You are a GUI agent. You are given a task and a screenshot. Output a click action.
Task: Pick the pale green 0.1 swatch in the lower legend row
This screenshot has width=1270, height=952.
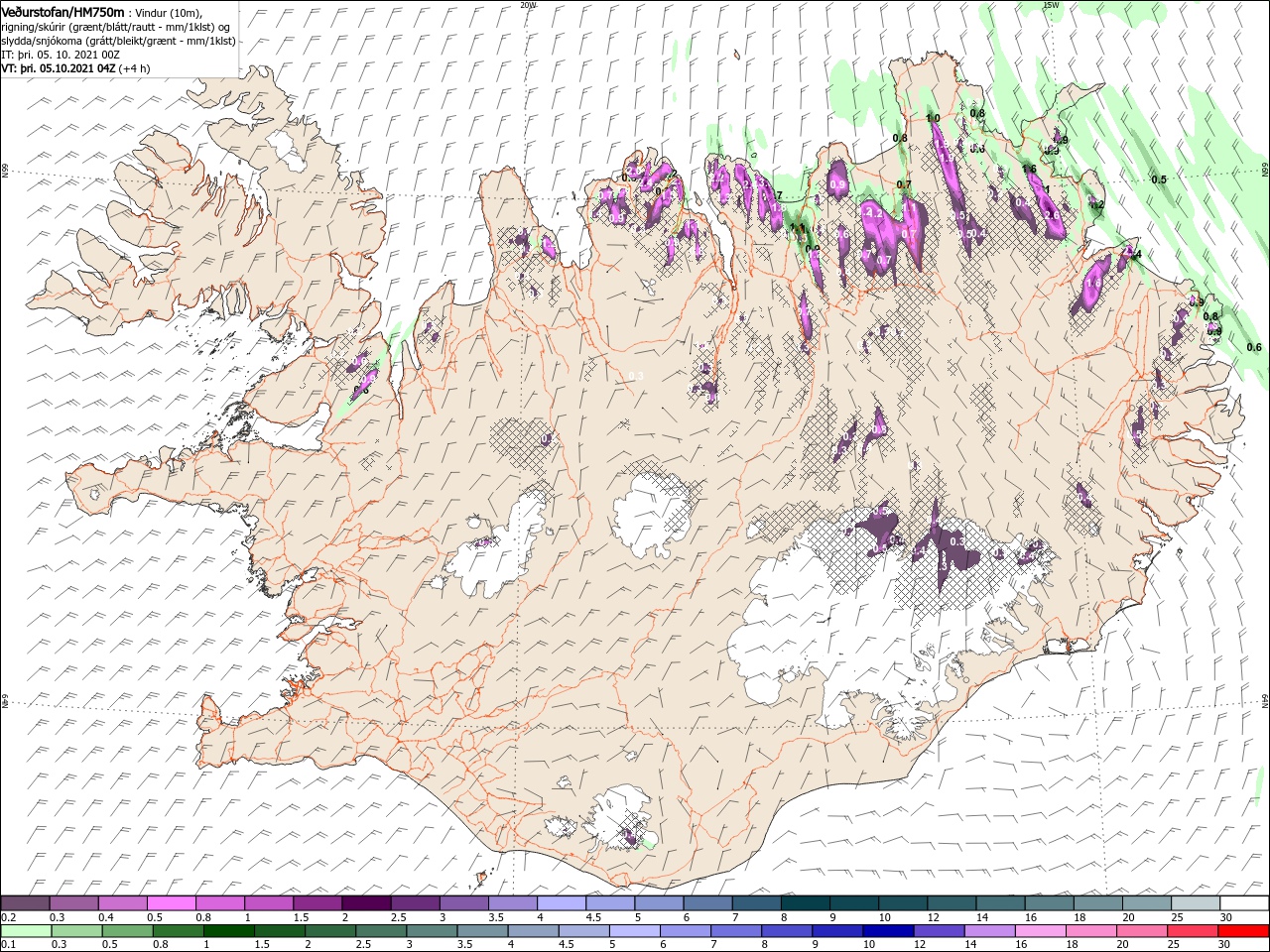tap(26, 931)
